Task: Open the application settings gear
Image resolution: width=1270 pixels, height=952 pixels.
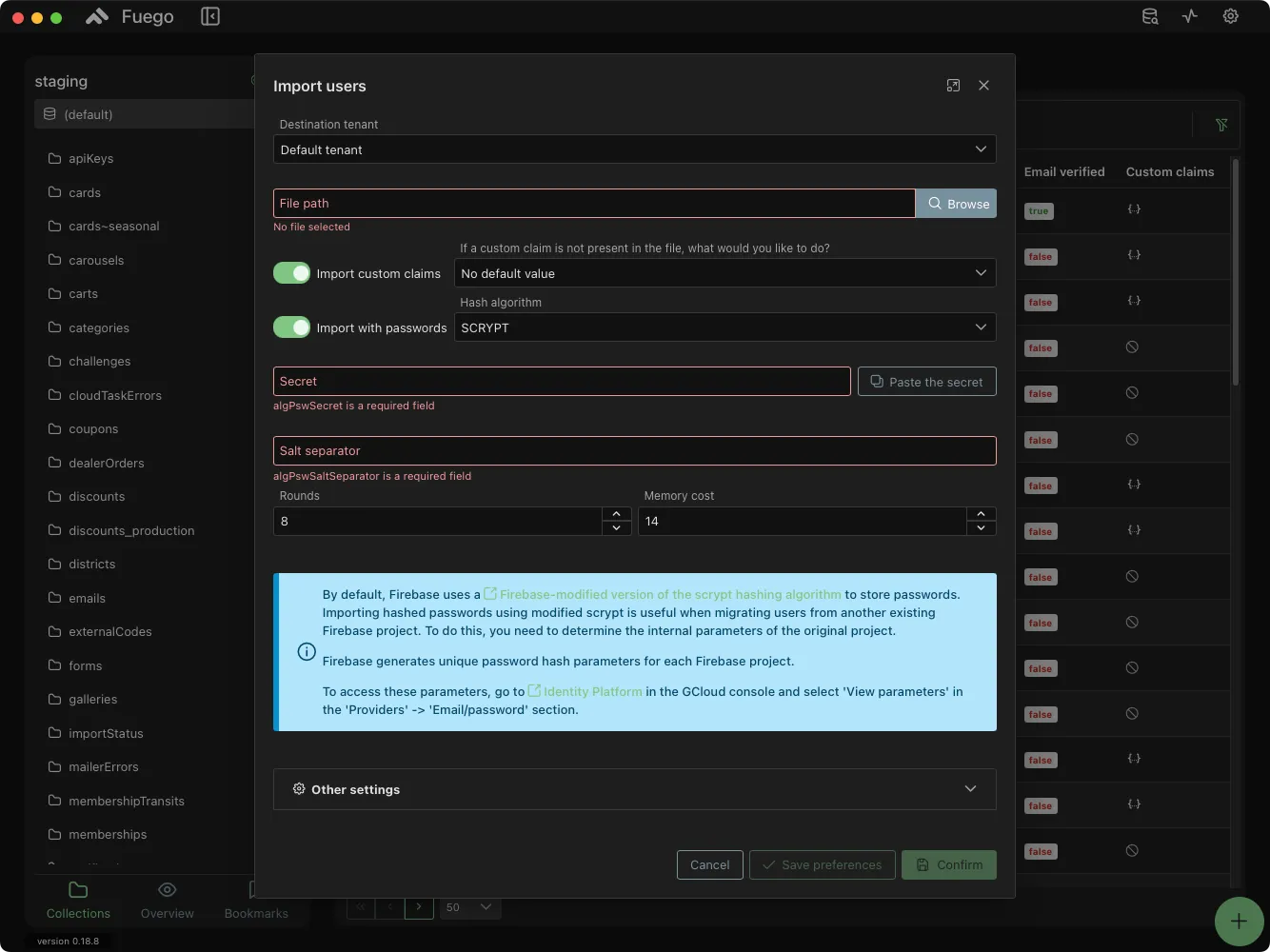Action: 1230,16
